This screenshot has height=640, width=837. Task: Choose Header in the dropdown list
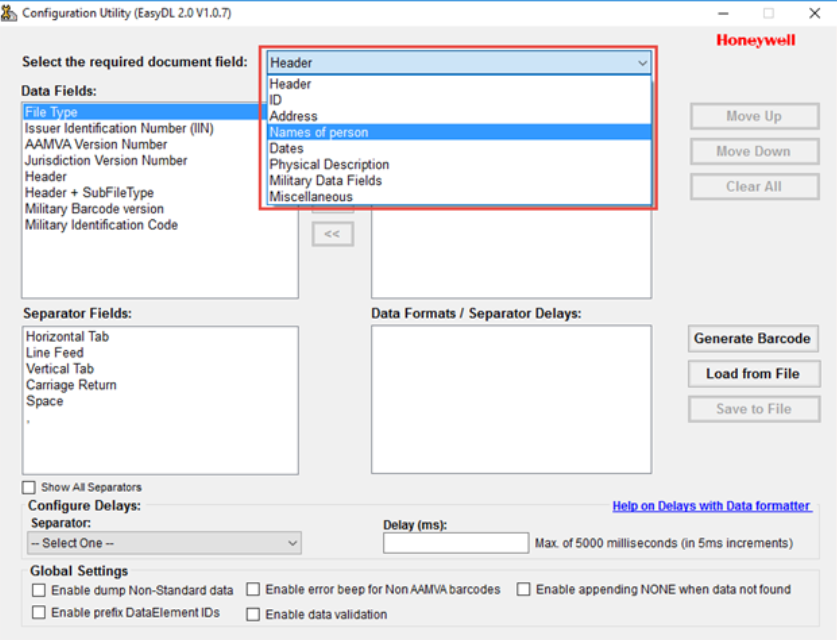pyautogui.click(x=459, y=84)
